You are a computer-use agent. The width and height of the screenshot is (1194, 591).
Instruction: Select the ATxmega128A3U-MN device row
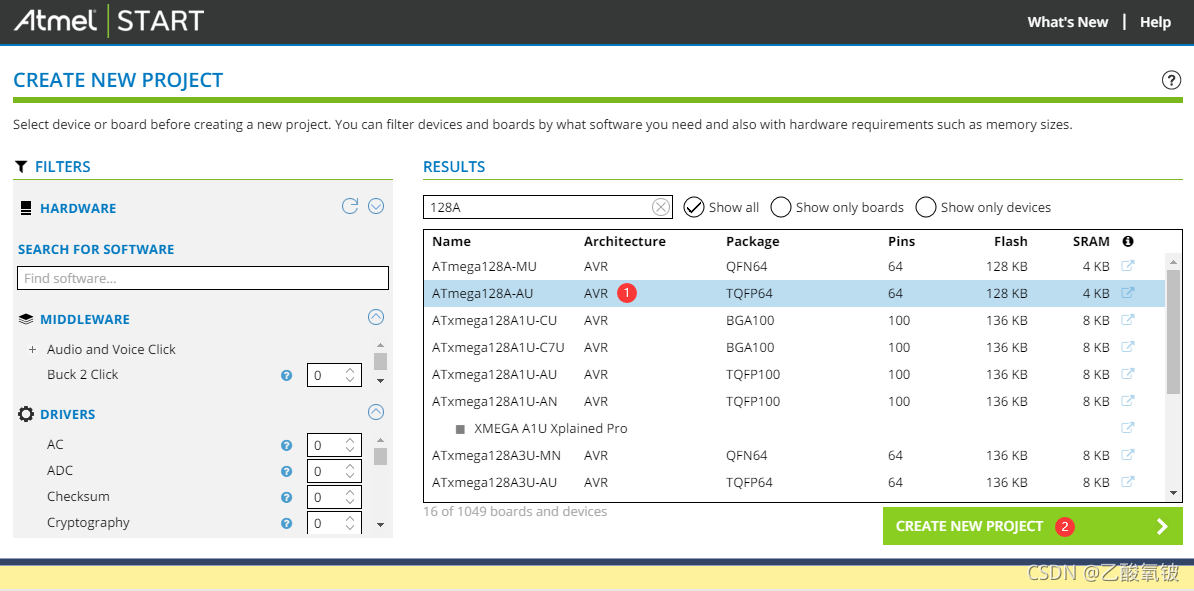pyautogui.click(x=794, y=455)
